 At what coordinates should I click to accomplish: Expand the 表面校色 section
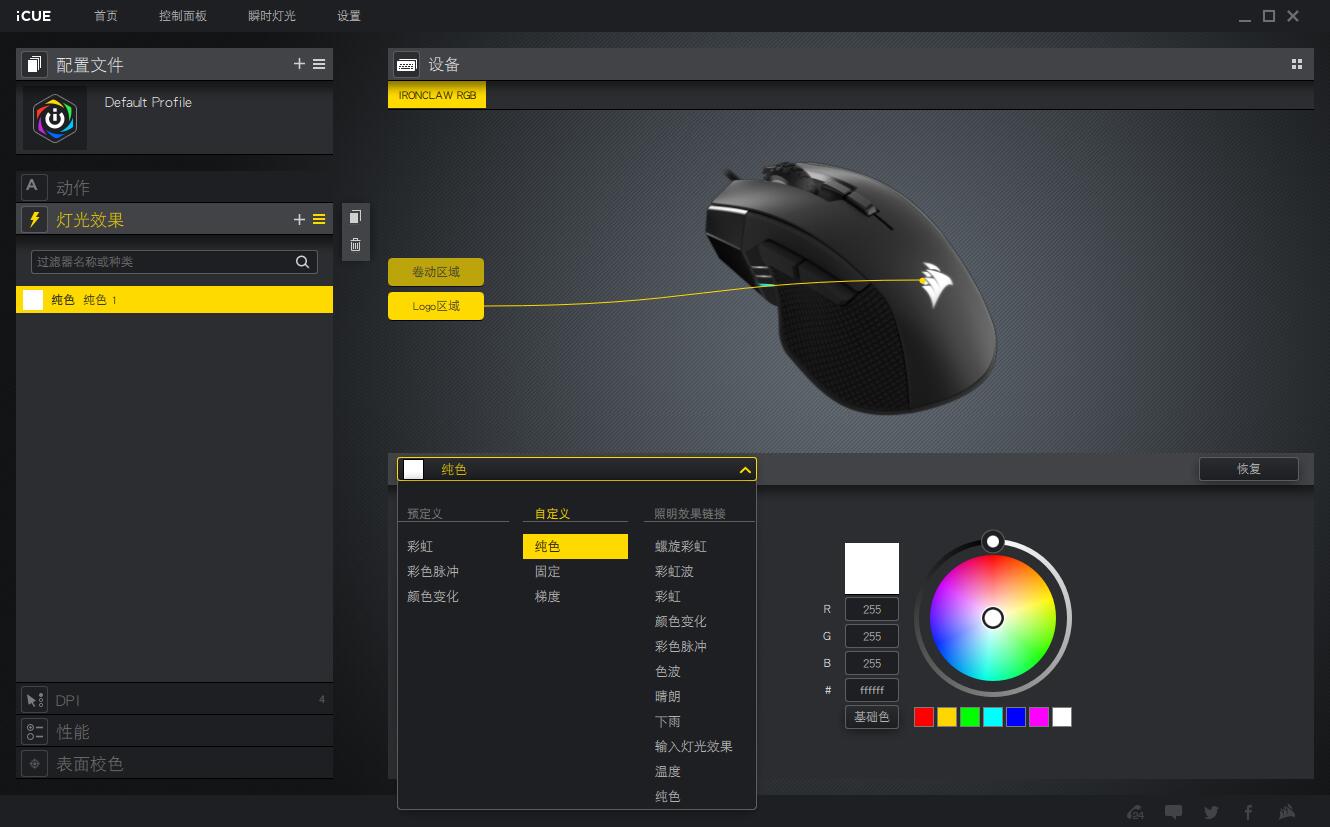pos(174,764)
